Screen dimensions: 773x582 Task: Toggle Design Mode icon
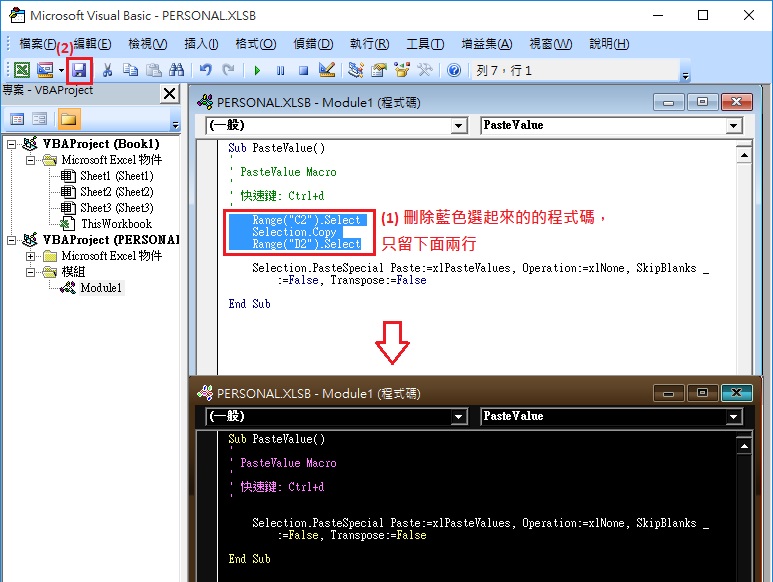(x=326, y=70)
